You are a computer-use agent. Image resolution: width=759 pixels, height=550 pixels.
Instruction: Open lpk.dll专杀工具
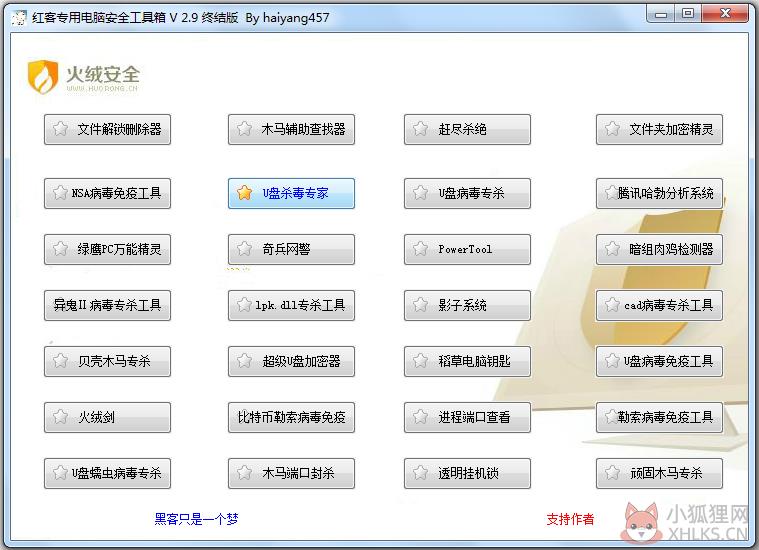(x=291, y=306)
